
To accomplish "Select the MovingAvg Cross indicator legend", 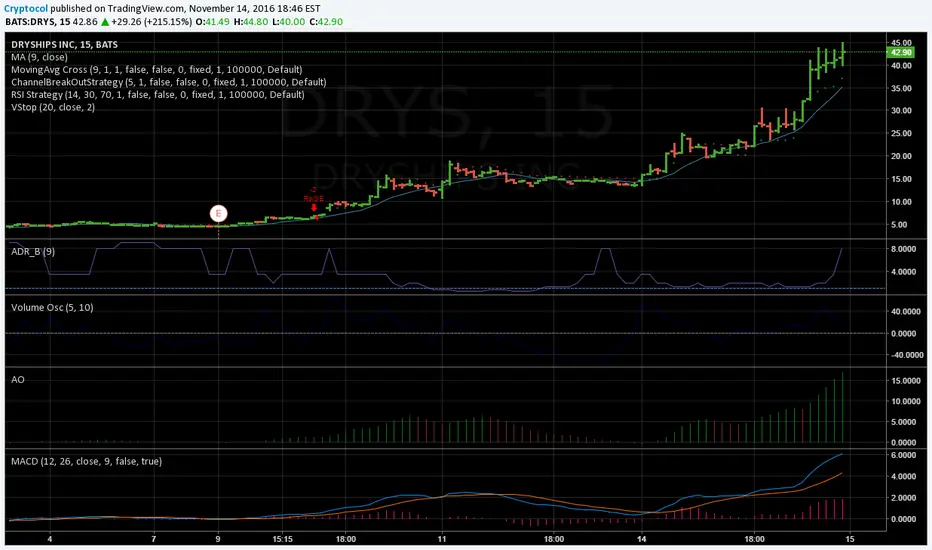I will (x=156, y=70).
